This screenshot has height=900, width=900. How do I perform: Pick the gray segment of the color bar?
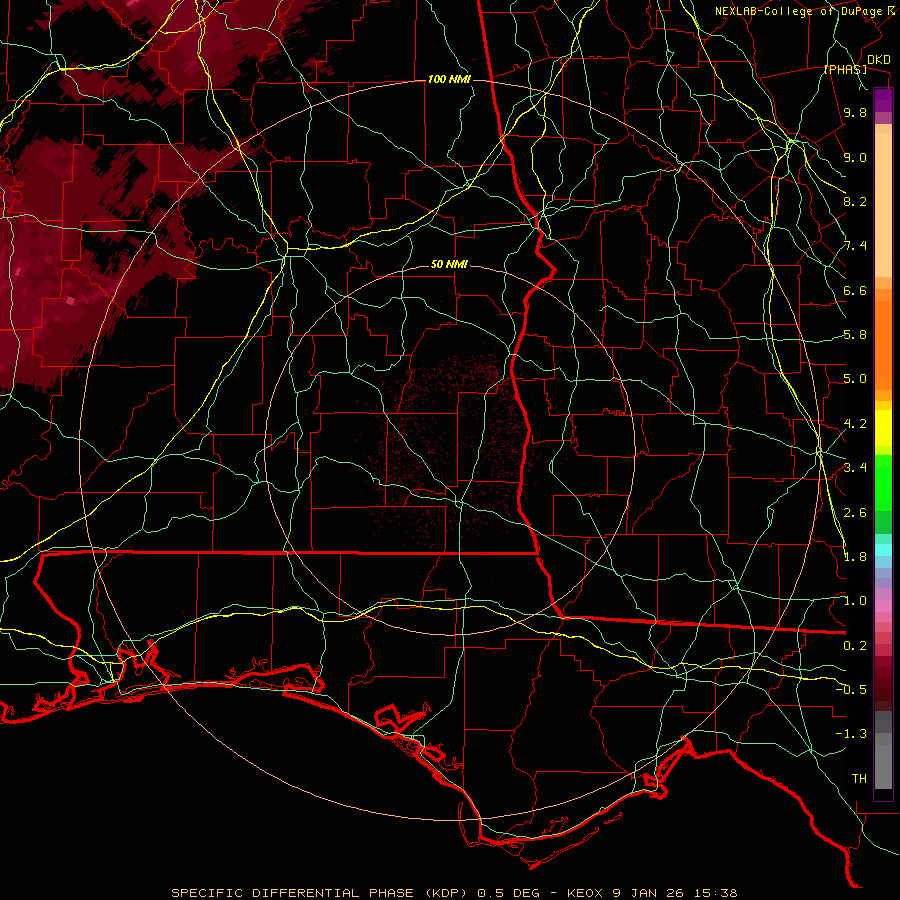click(883, 761)
